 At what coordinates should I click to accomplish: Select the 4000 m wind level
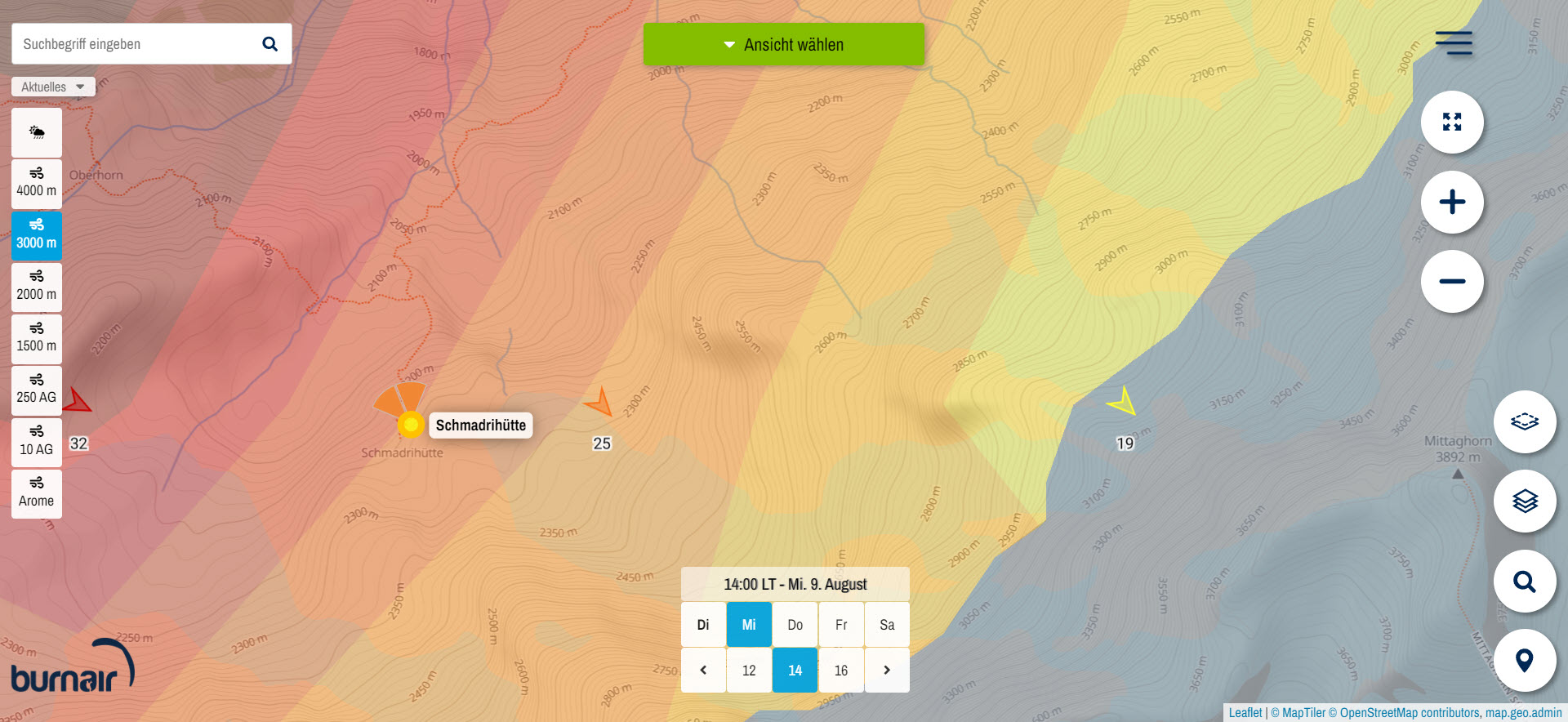click(x=37, y=183)
